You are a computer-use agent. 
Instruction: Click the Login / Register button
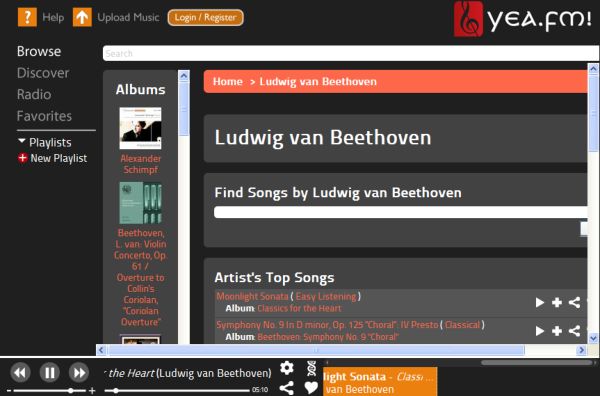[205, 18]
